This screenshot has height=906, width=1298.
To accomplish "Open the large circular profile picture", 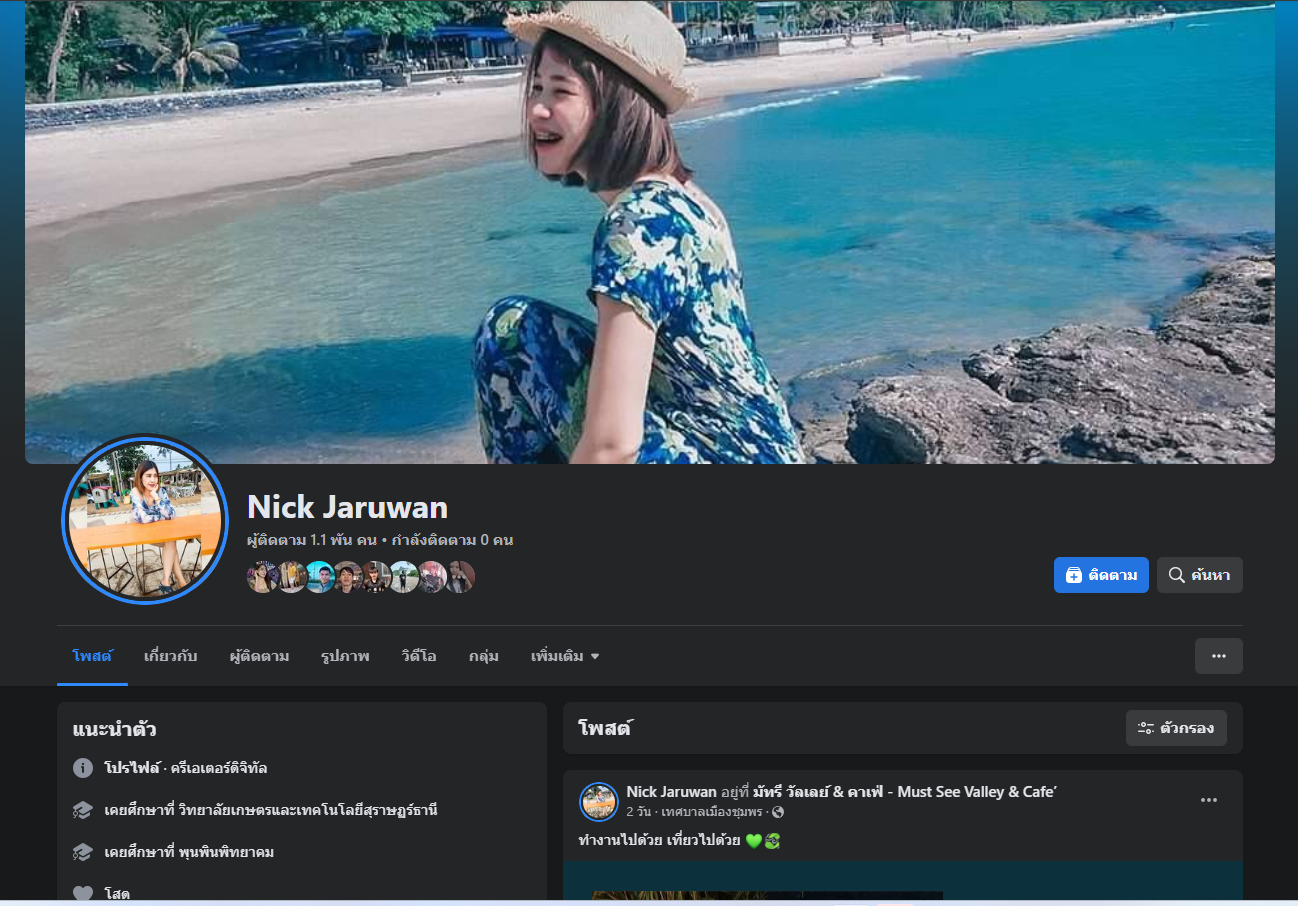I will pos(146,520).
